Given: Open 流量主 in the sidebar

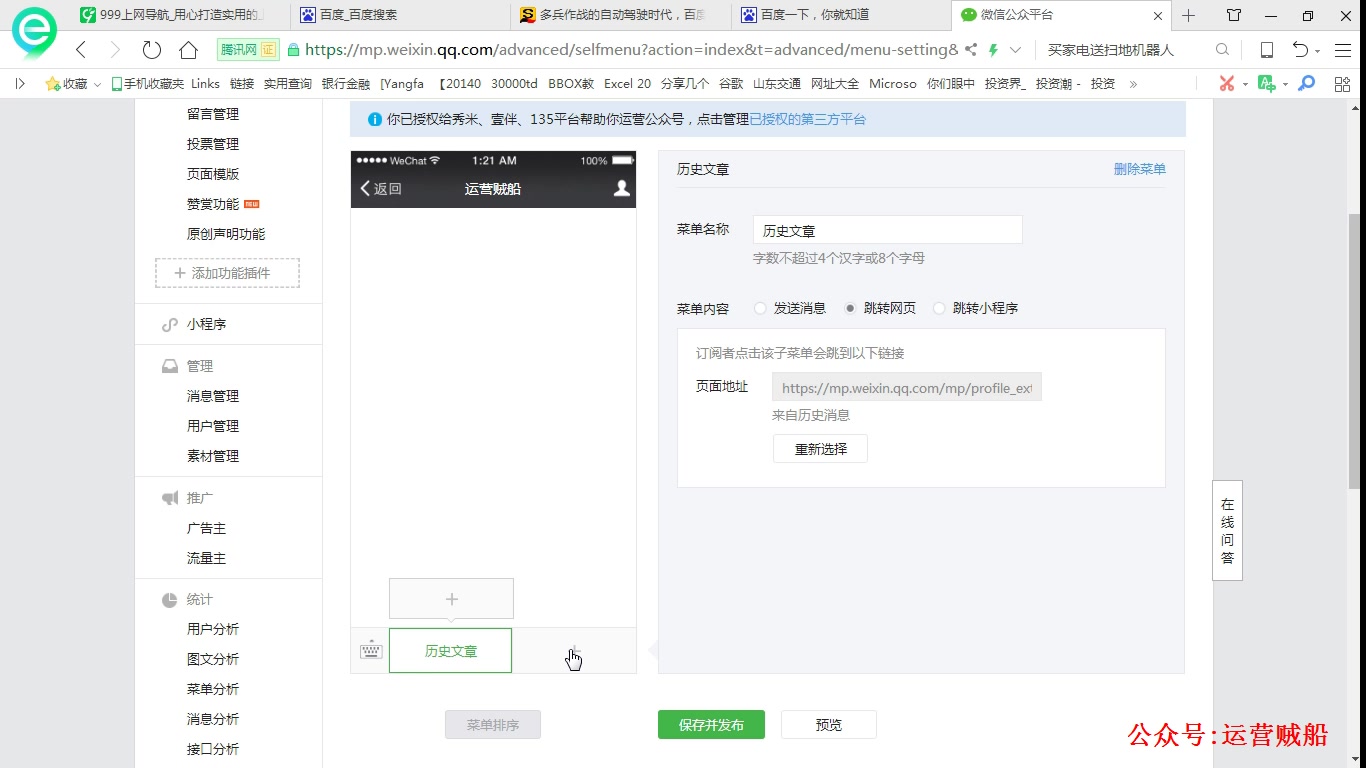Looking at the screenshot, I should (206, 558).
